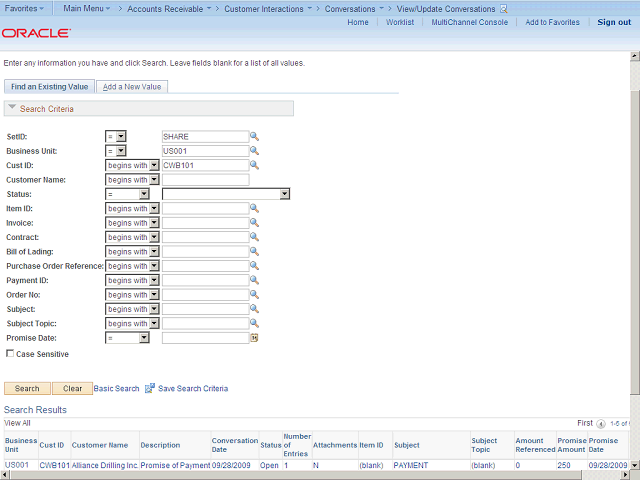Screen dimensions: 640x480
Task: Open the SetID operator dropdown
Action: (116, 136)
